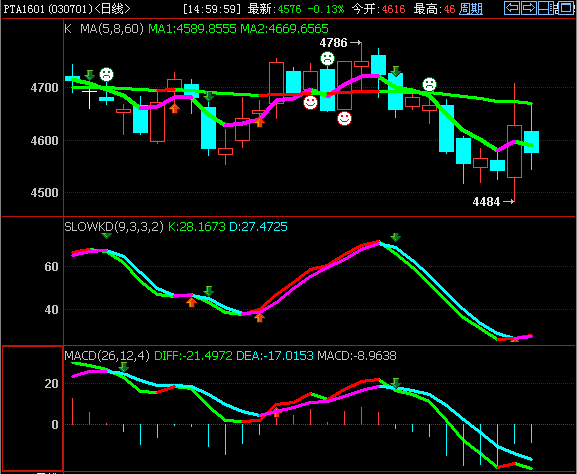
Task: Click the right arrow navigation icon
Action: (529, 8)
